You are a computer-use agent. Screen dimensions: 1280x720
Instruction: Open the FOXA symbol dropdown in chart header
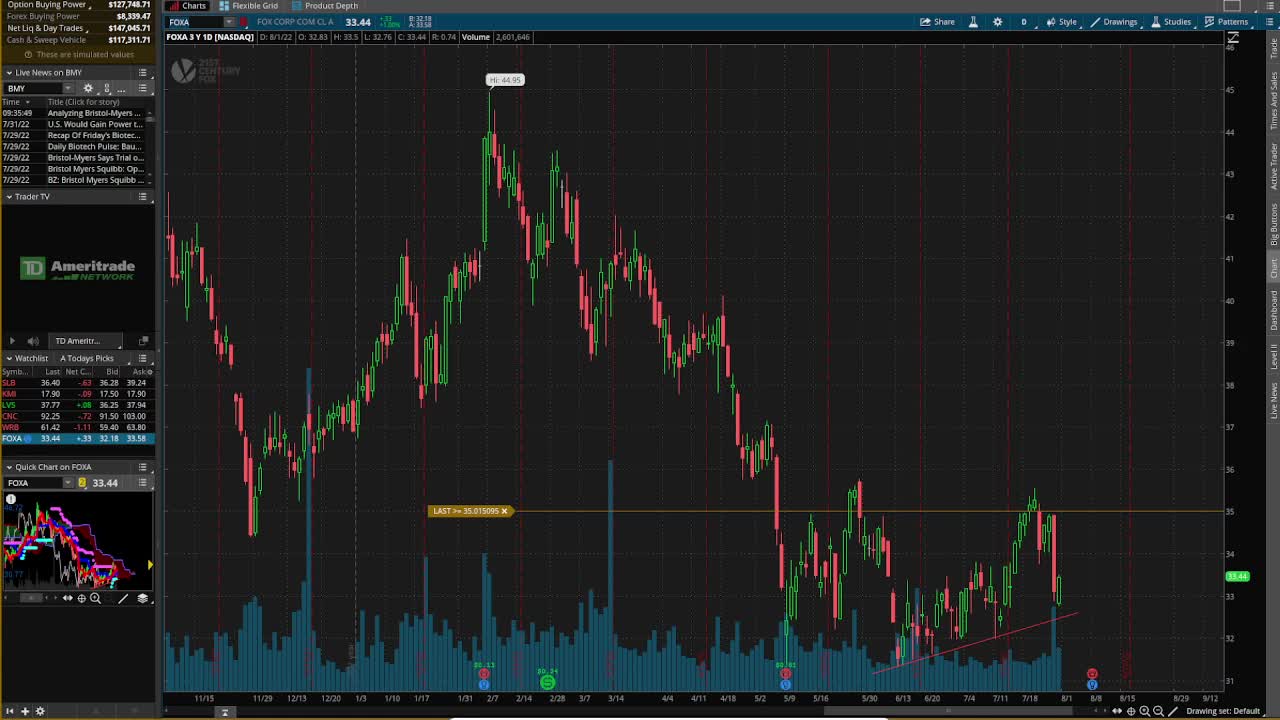229,22
